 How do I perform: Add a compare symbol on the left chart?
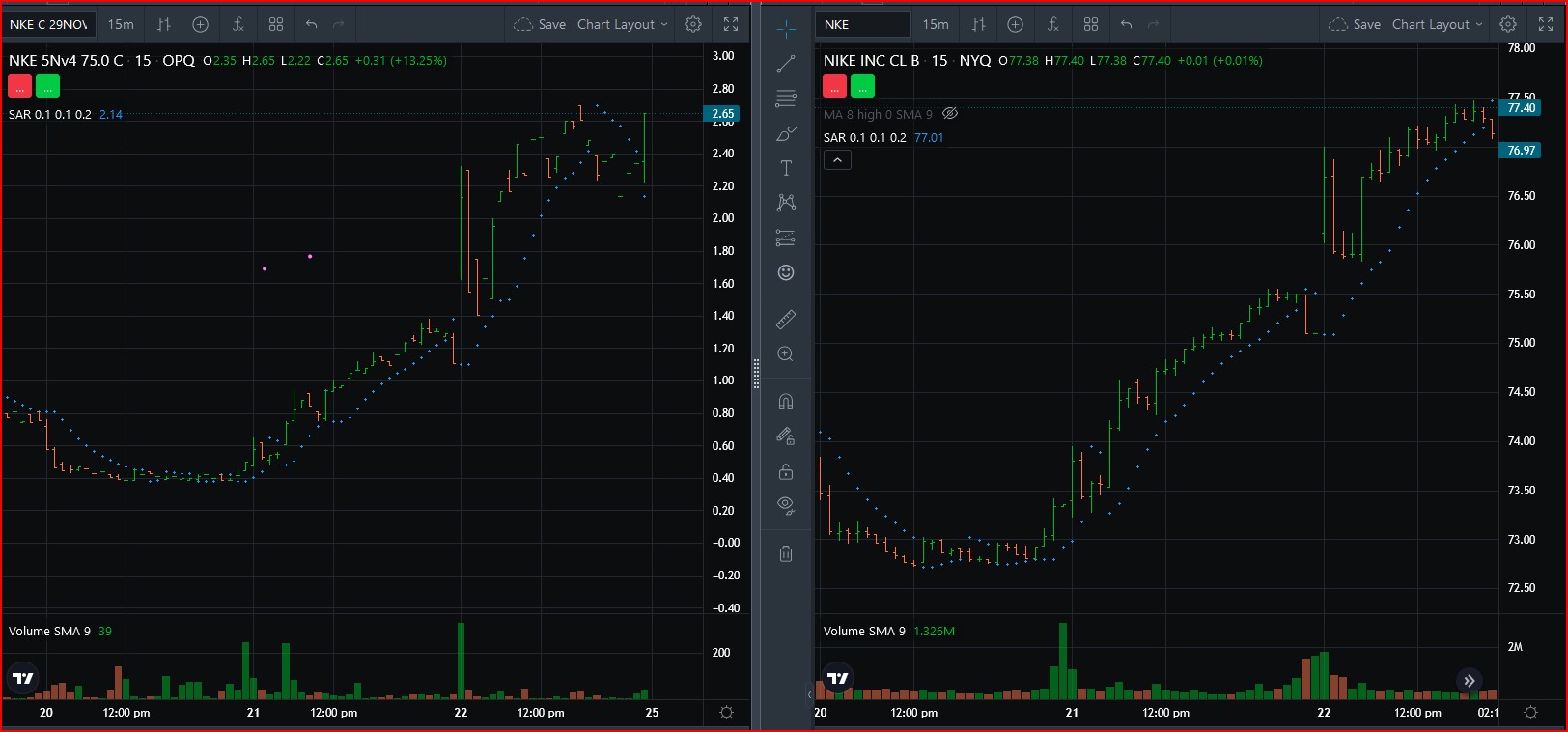[200, 24]
